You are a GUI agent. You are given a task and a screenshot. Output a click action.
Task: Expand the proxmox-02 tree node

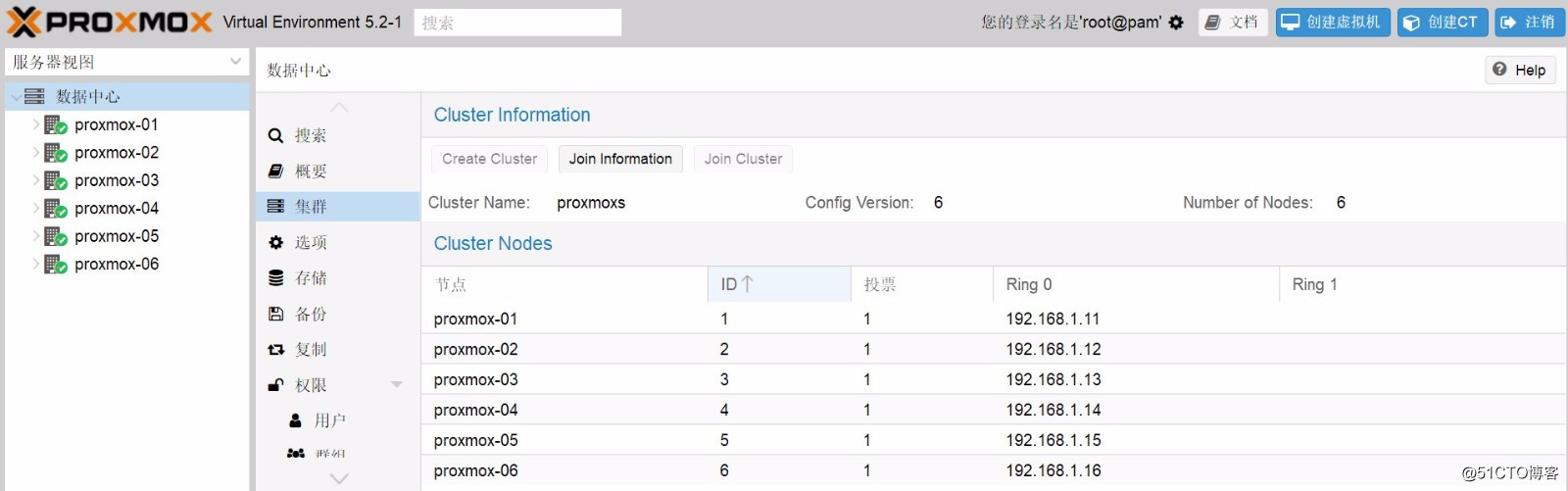35,153
